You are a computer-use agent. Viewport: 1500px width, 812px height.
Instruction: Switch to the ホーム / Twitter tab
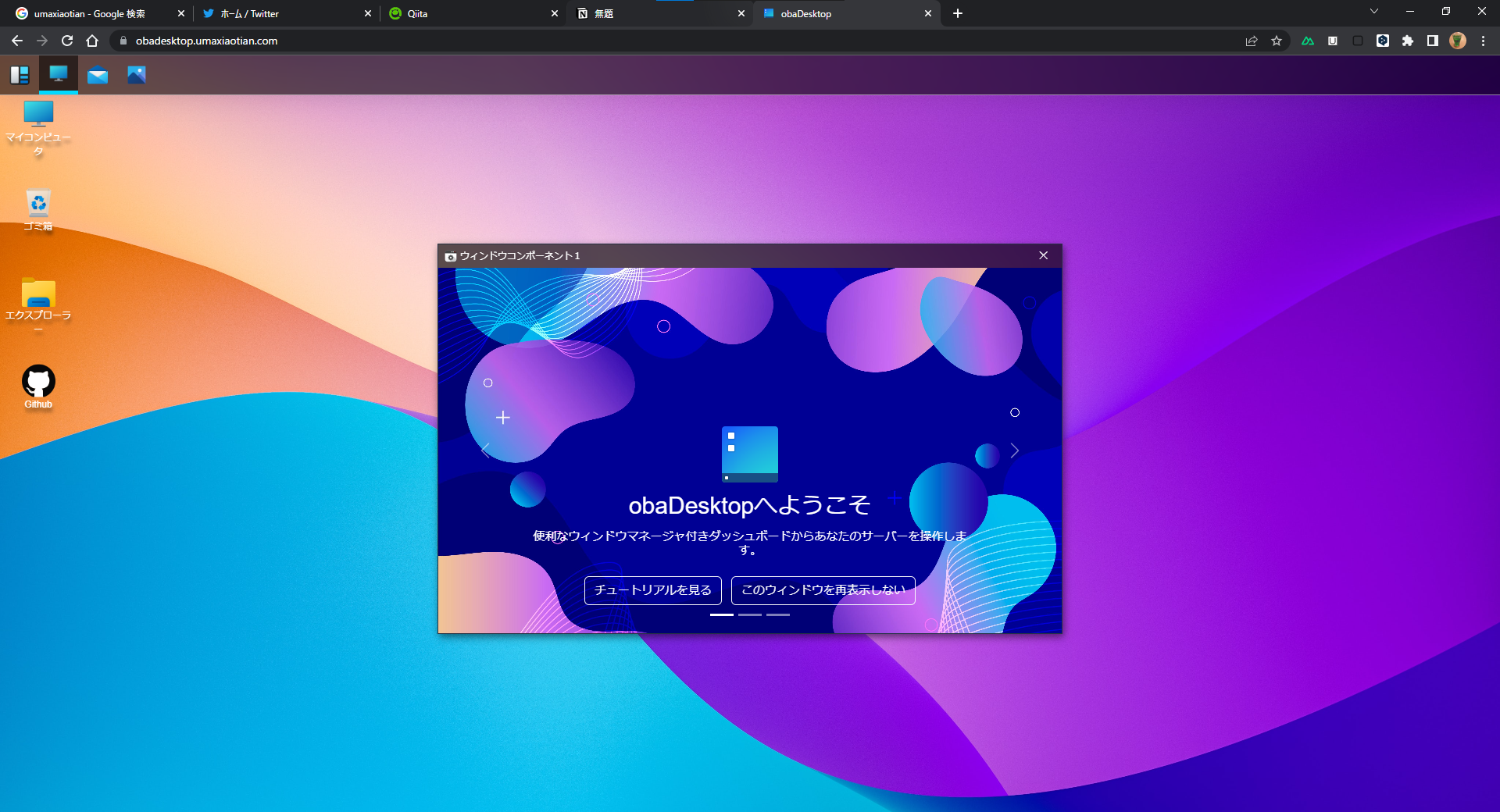tap(286, 13)
